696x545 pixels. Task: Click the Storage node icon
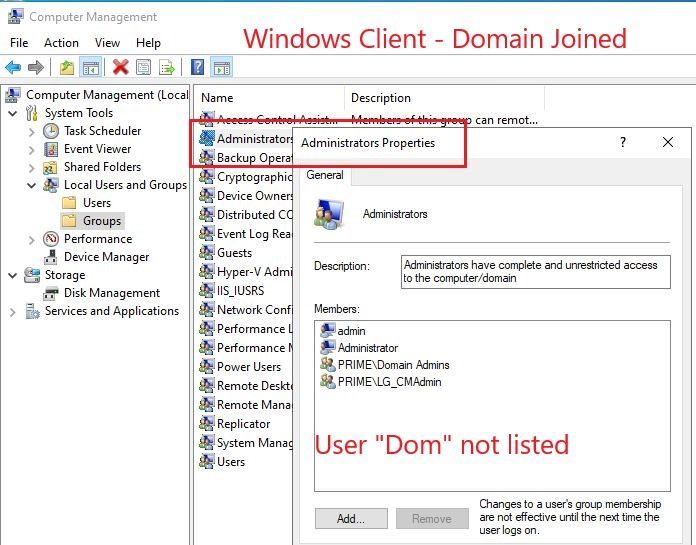[x=32, y=275]
